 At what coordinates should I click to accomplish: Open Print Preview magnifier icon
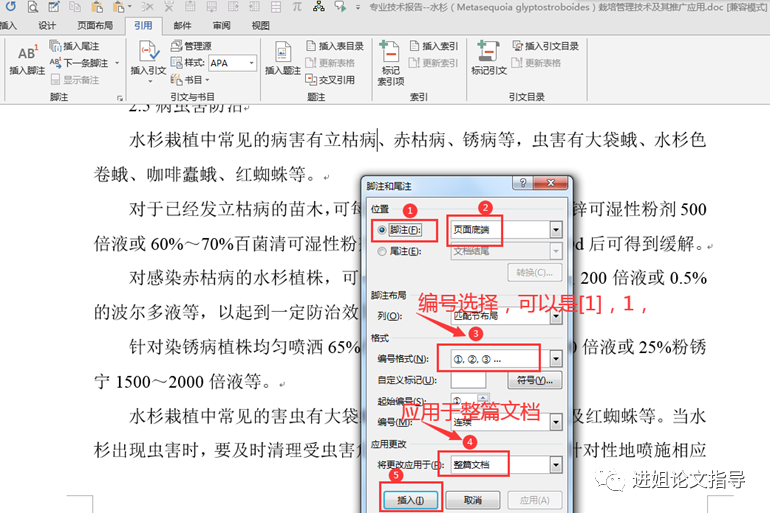coord(33,7)
